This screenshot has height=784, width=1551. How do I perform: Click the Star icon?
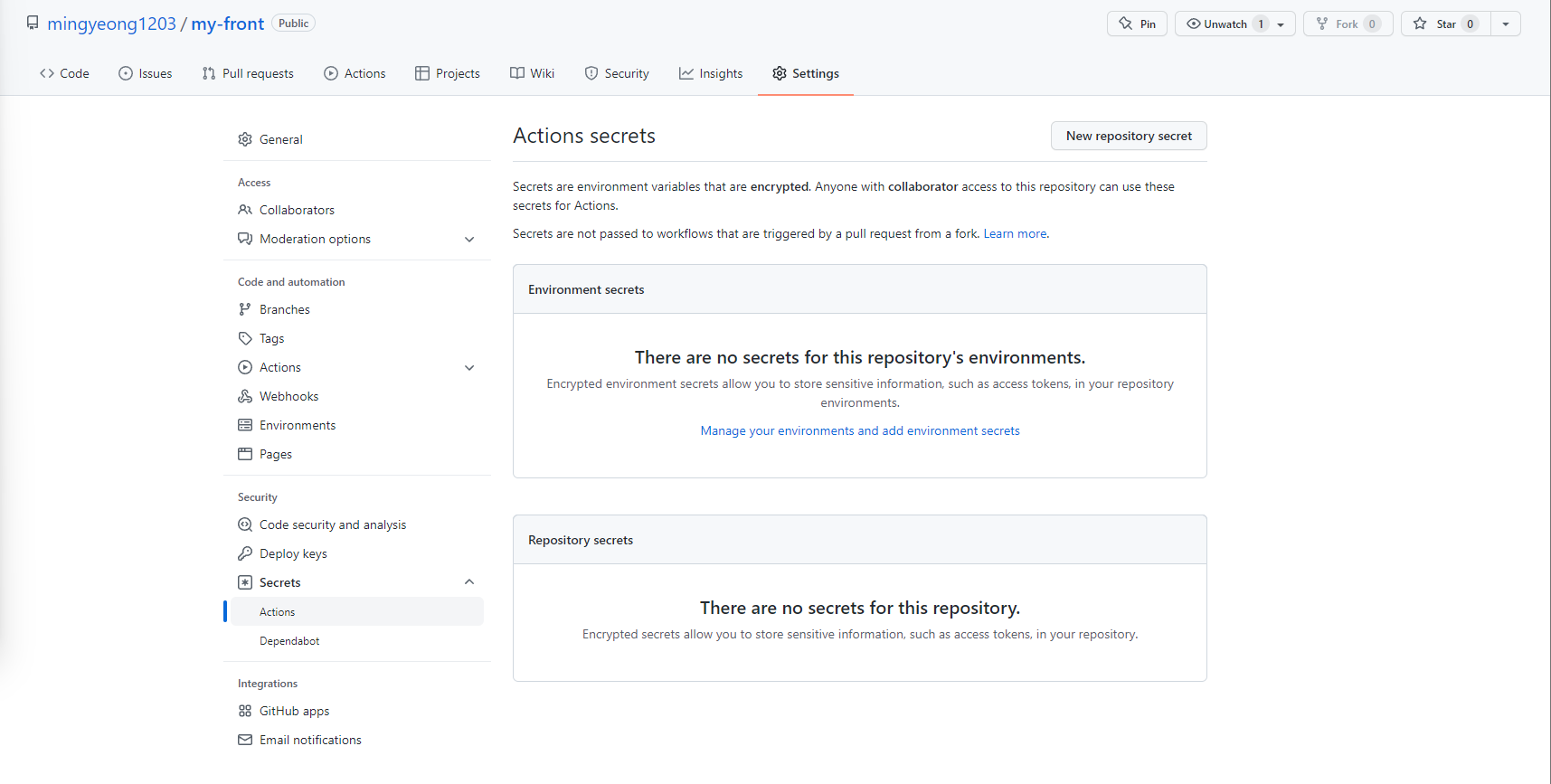click(x=1420, y=24)
